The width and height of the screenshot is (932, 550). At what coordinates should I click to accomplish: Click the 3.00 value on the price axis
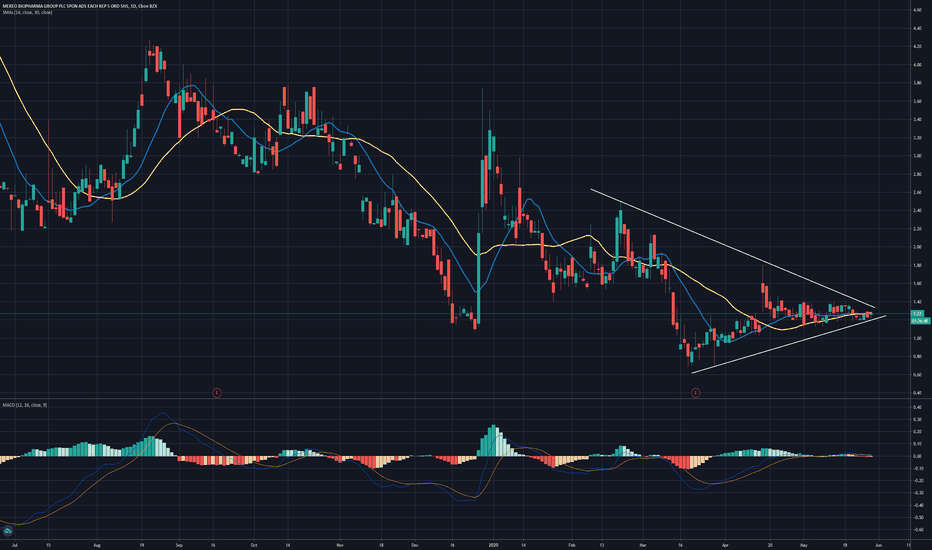coord(917,156)
